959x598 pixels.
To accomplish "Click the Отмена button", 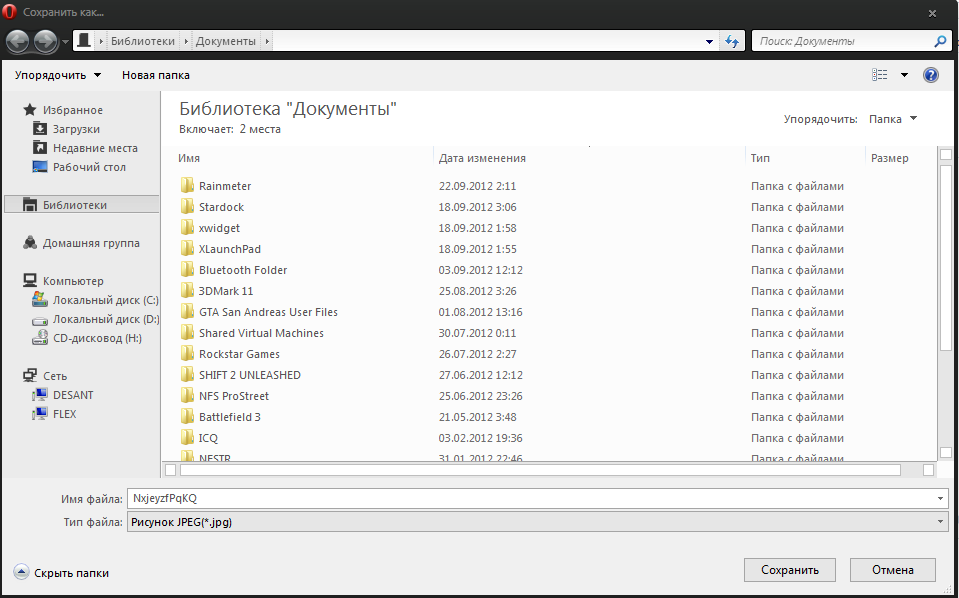I will pyautogui.click(x=892, y=570).
